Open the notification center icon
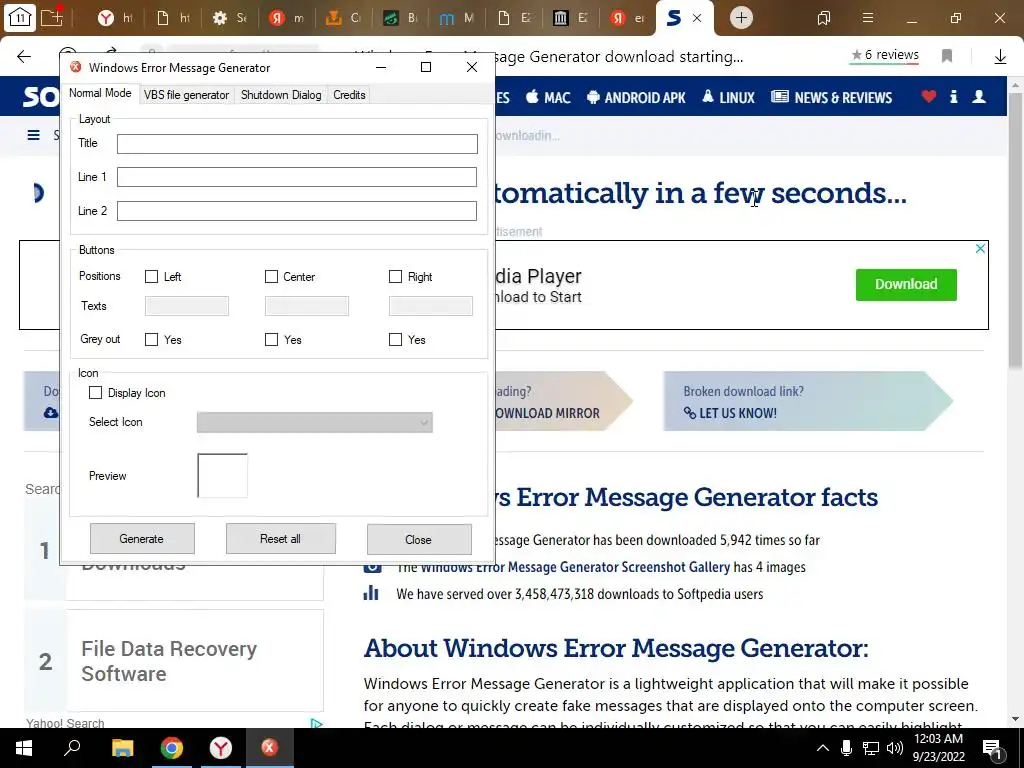 (993, 750)
